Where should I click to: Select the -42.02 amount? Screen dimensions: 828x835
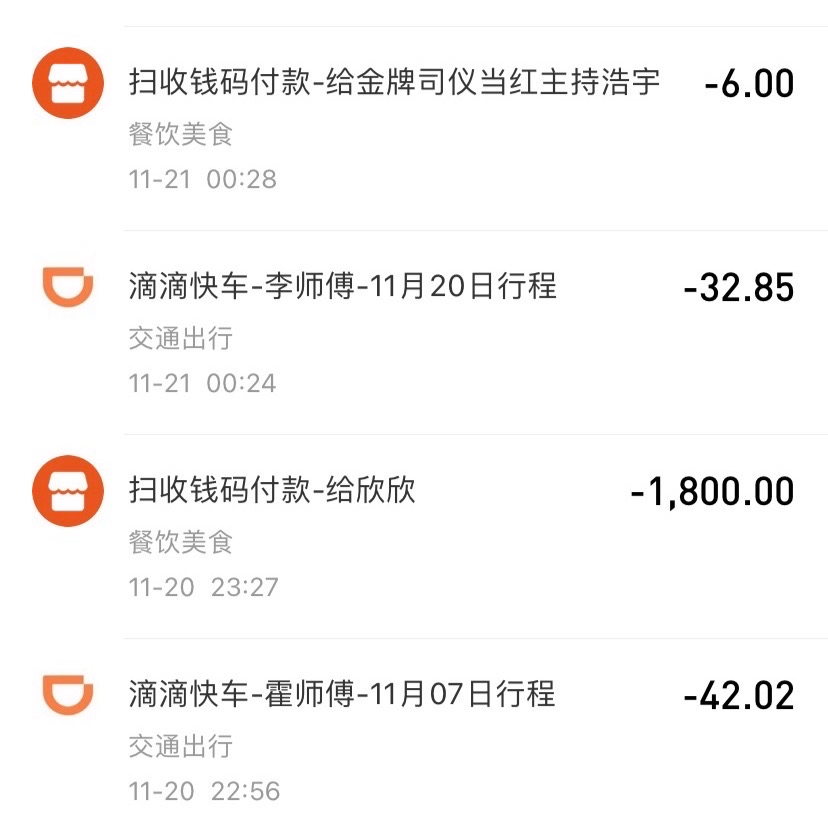[x=739, y=695]
